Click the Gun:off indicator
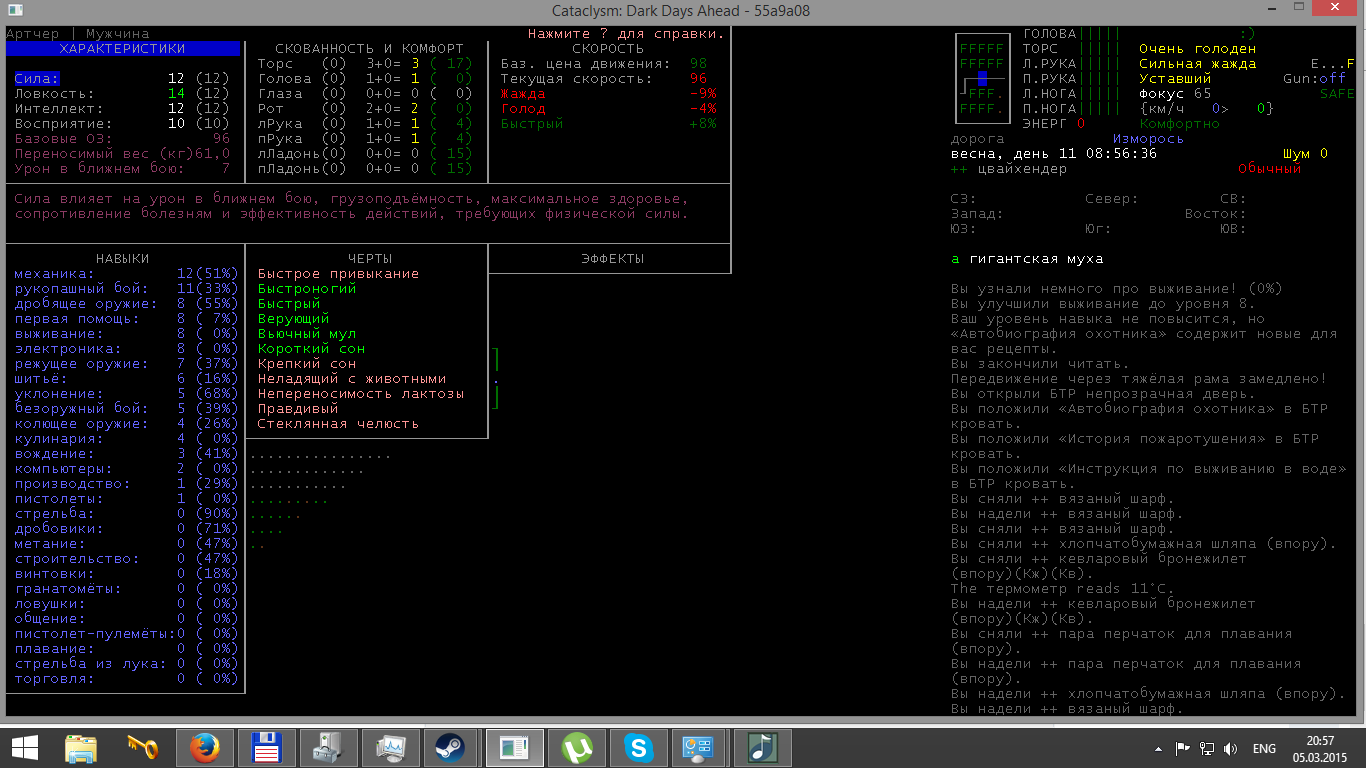Screen dimensions: 1366x768 [x=1315, y=78]
